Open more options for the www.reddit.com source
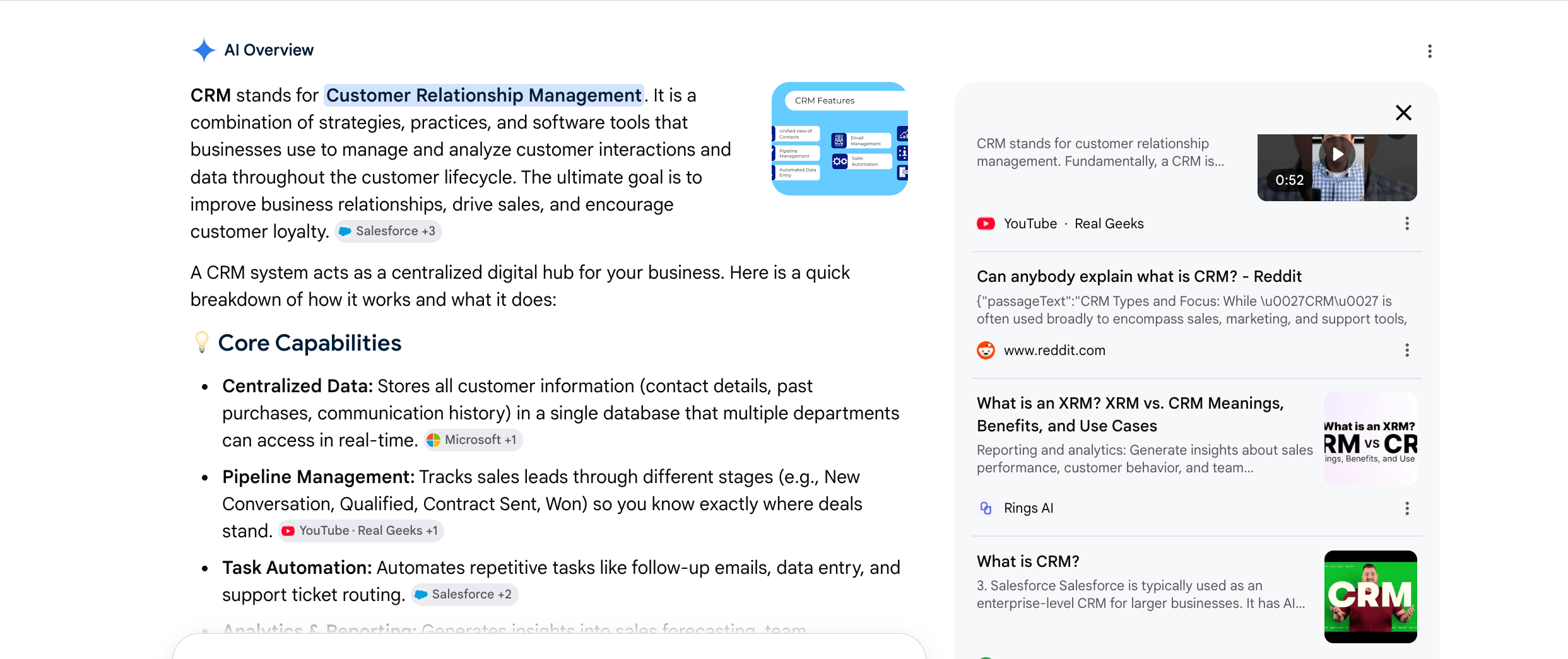The image size is (1568, 659). click(x=1407, y=350)
